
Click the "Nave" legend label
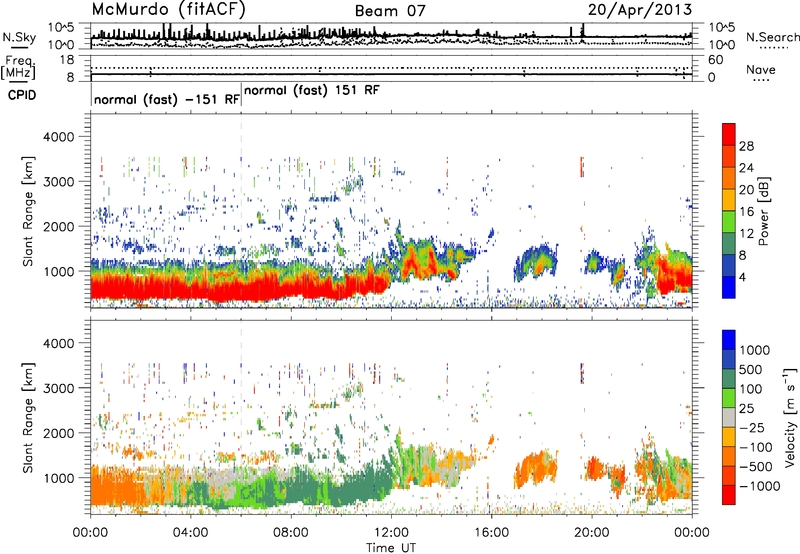pyautogui.click(x=760, y=69)
